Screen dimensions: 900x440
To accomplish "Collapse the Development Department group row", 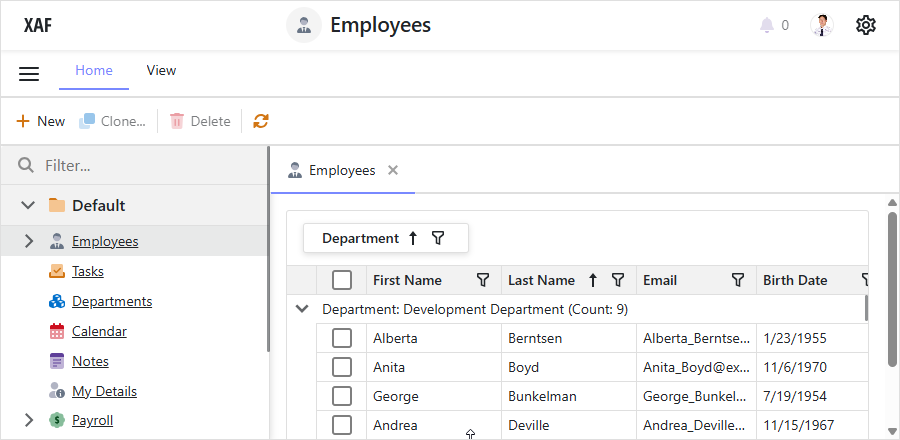I will click(302, 309).
